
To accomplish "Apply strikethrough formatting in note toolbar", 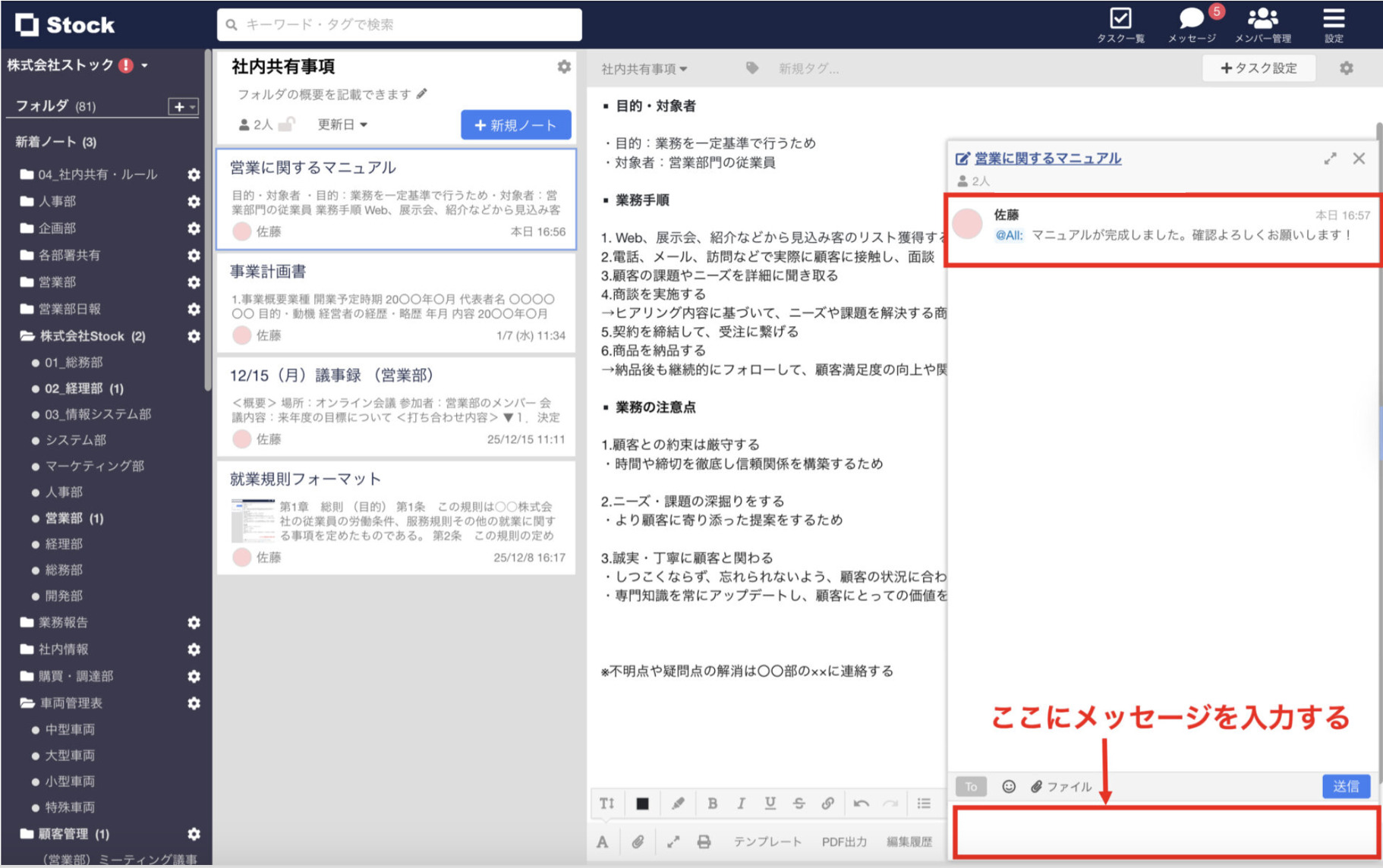I will [x=799, y=804].
